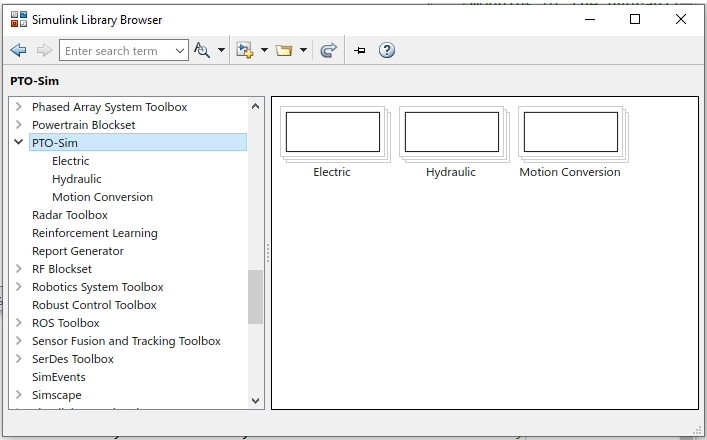The width and height of the screenshot is (707, 440).
Task: Collapse the PTO-Sim tree node
Action: click(18, 142)
